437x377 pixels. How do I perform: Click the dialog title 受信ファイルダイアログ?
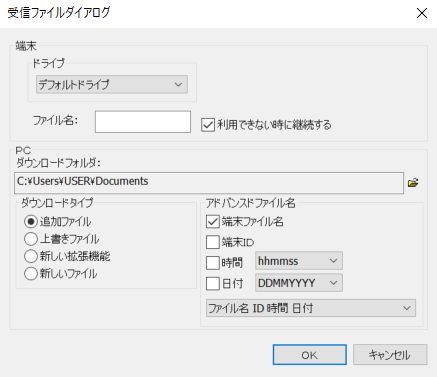59,13
